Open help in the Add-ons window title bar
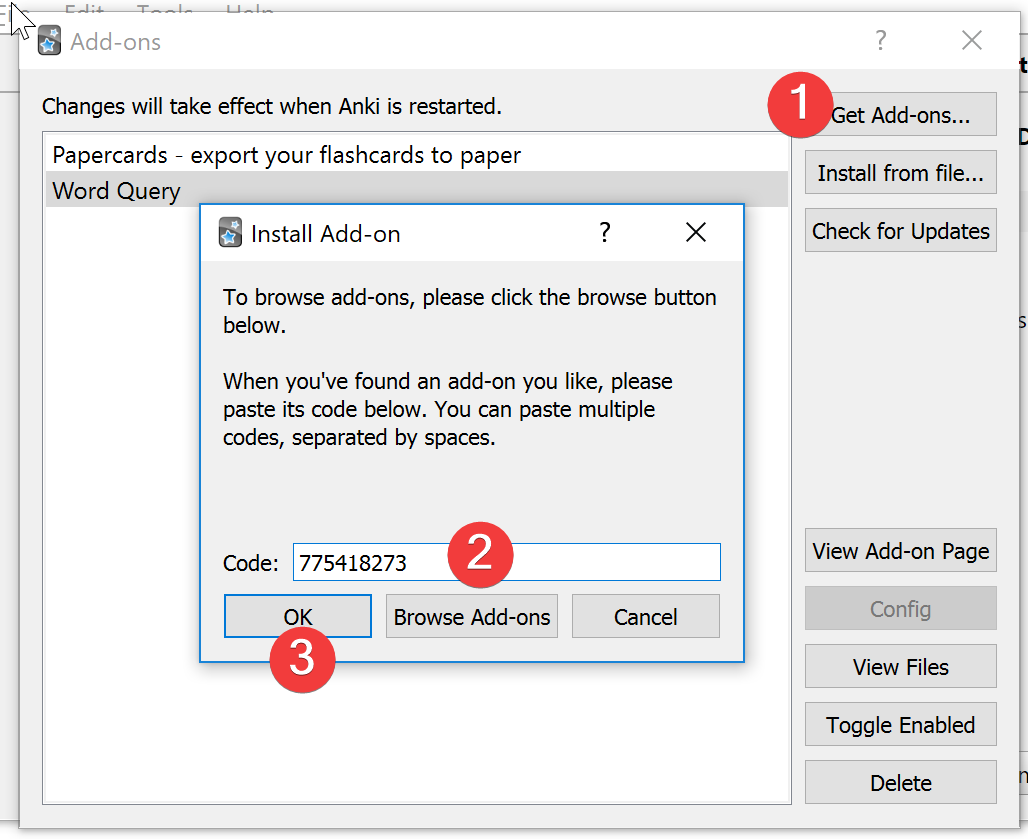1028x839 pixels. point(880,41)
